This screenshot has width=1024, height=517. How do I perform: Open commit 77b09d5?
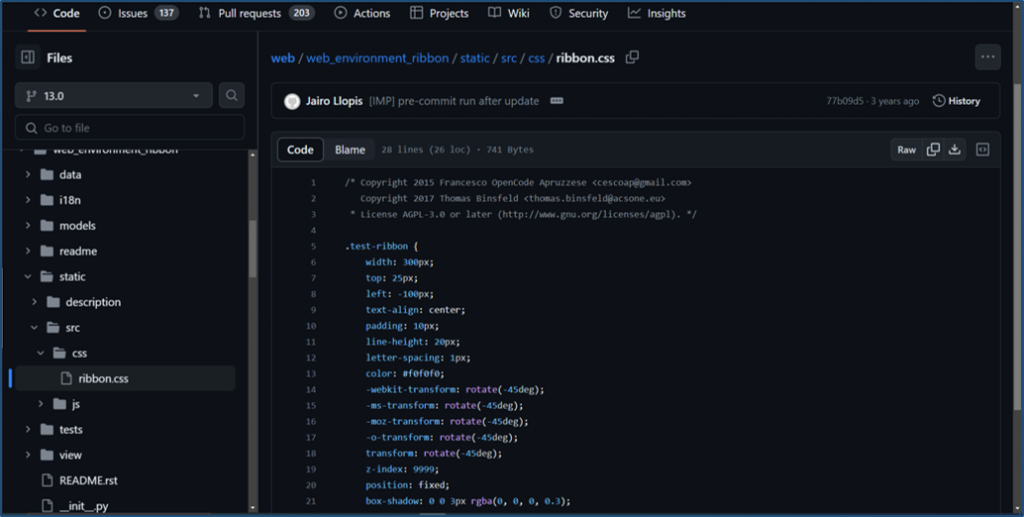(x=844, y=101)
